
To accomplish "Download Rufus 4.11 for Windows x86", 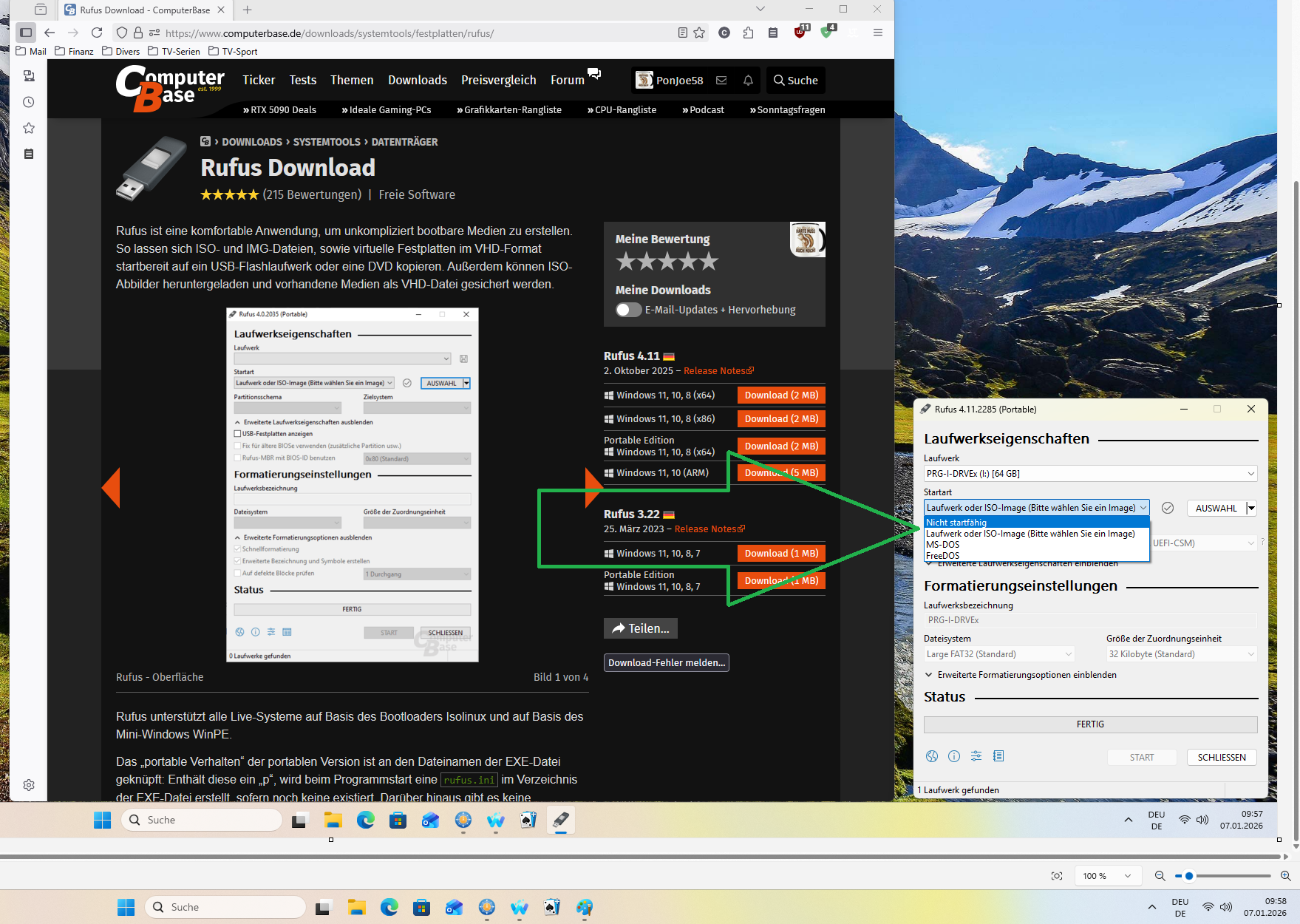I will click(781, 419).
